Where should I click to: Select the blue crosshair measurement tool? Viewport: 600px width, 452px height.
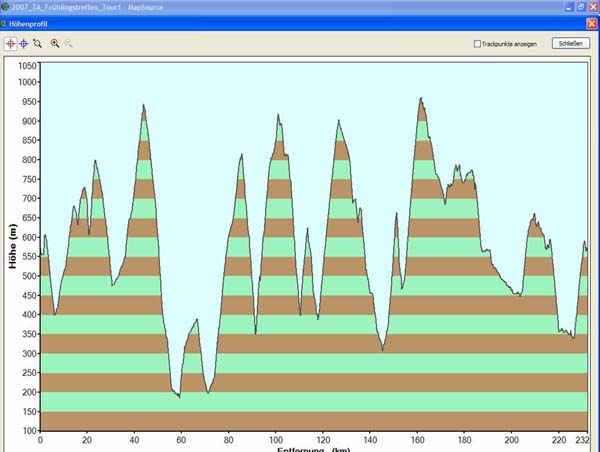click(24, 44)
